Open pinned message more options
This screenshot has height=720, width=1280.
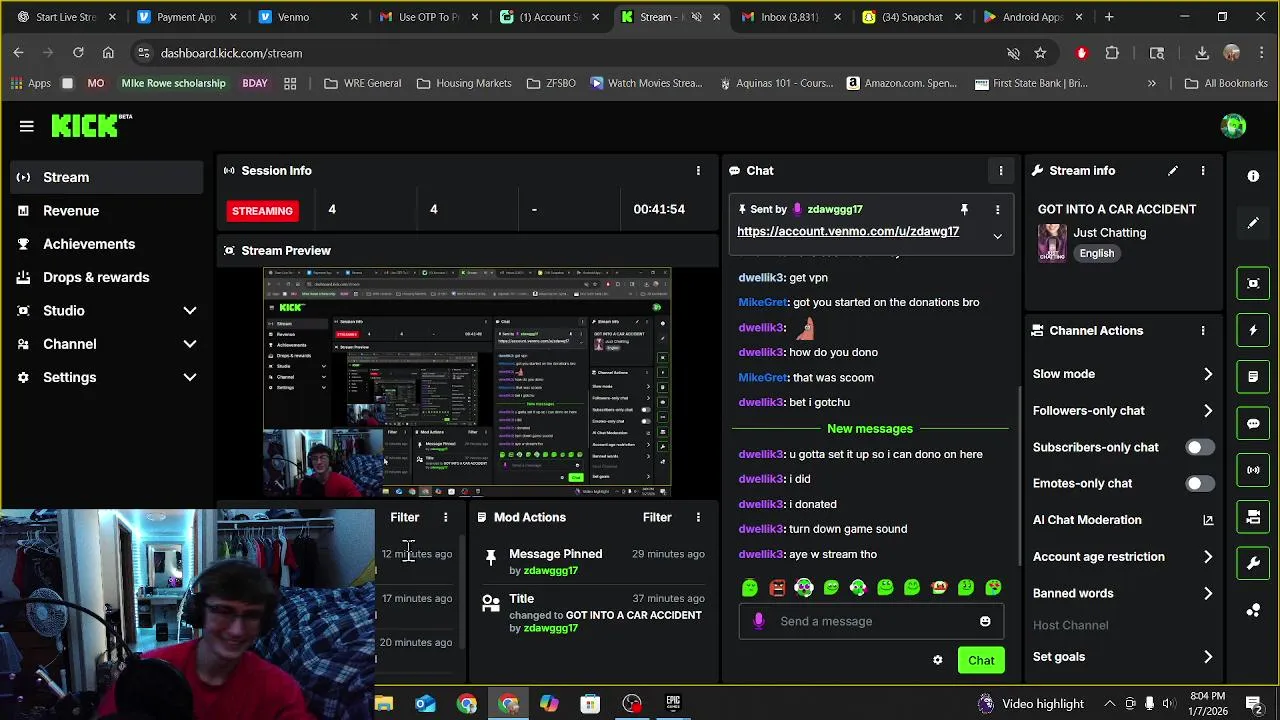[997, 209]
